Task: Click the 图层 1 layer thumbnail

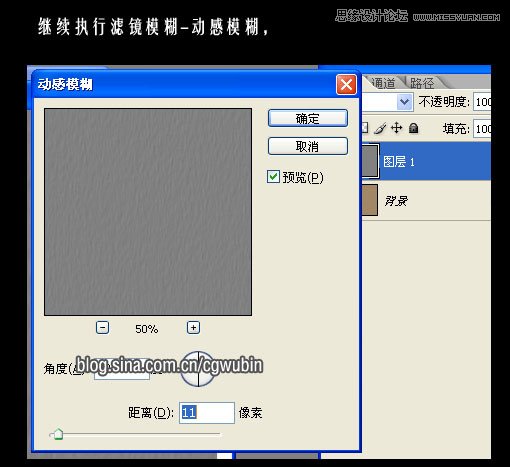Action: tap(370, 161)
